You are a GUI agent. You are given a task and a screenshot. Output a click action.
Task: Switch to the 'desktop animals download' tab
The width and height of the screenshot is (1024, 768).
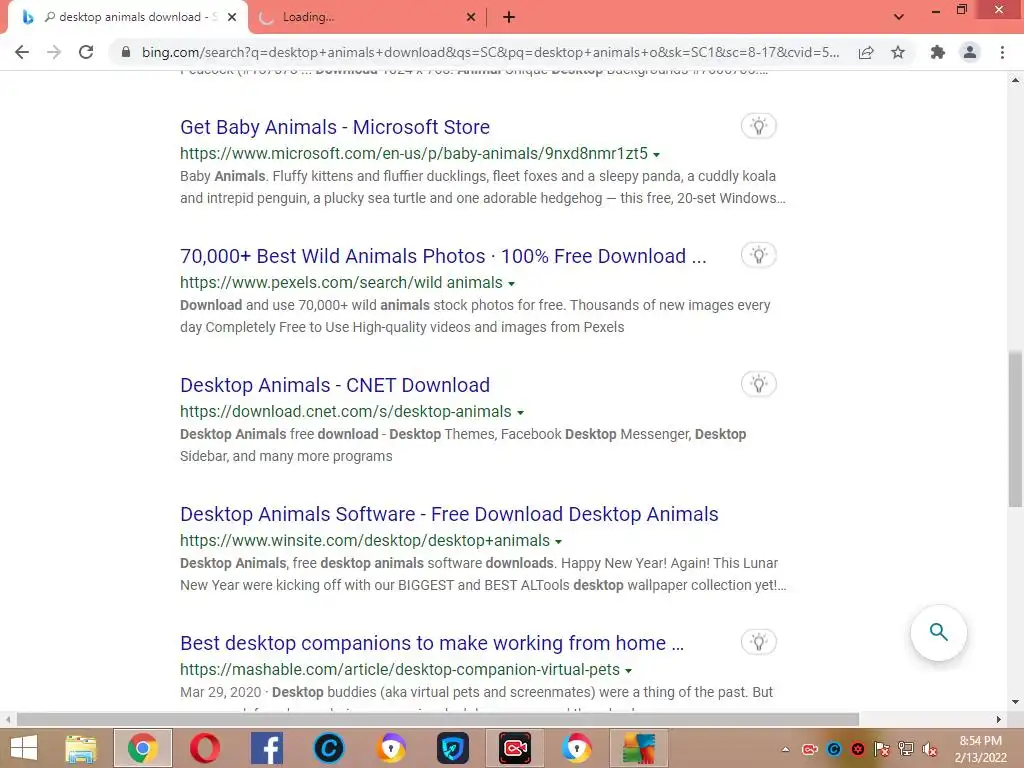pyautogui.click(x=127, y=17)
